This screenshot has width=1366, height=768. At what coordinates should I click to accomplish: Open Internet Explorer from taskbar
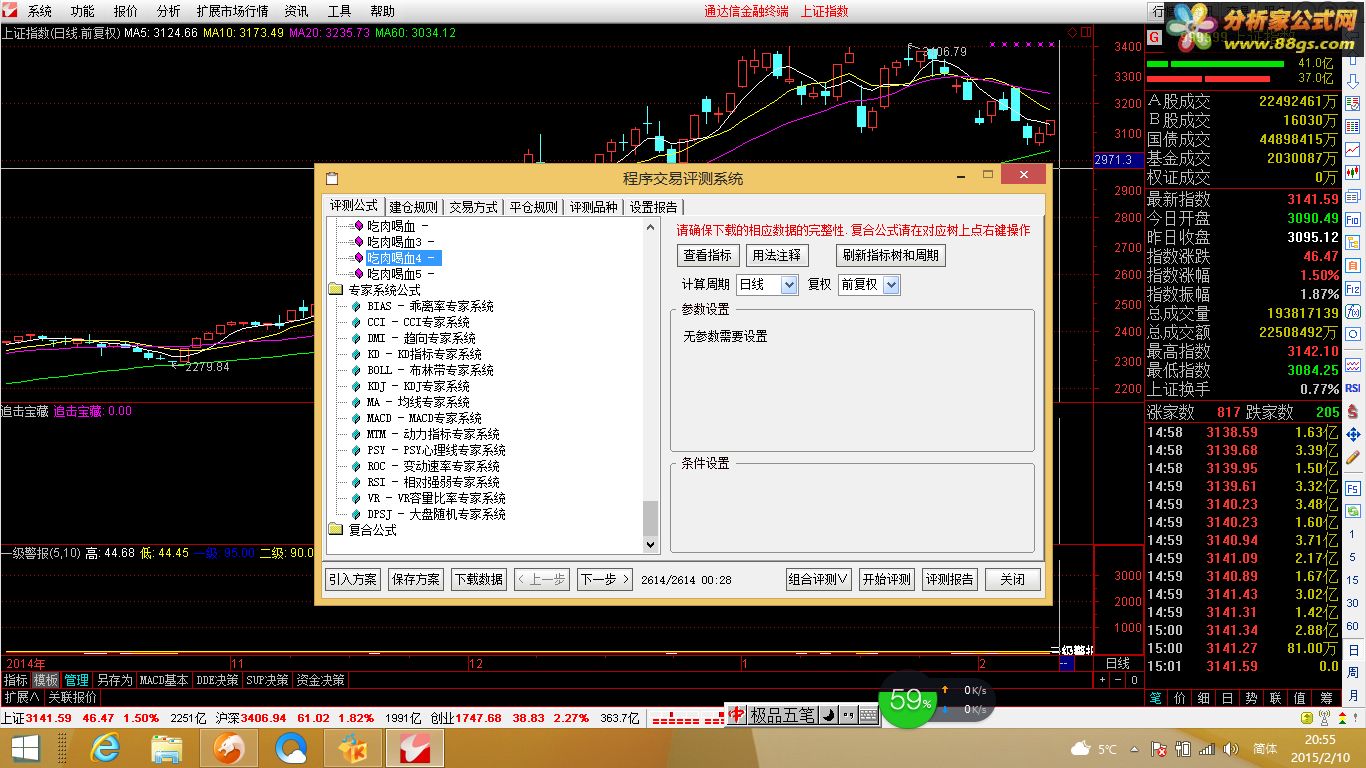click(x=104, y=747)
